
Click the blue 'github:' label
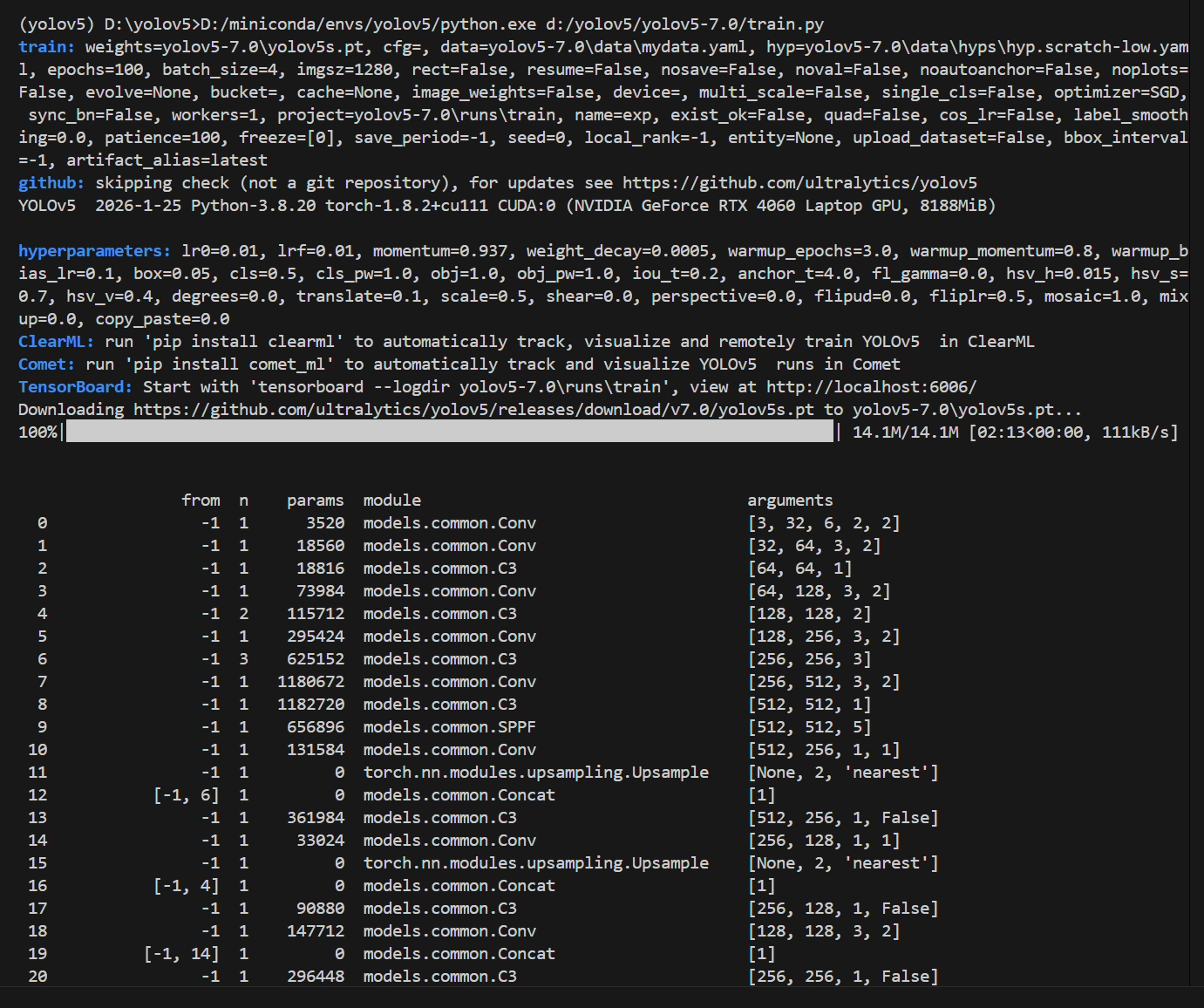click(x=51, y=183)
